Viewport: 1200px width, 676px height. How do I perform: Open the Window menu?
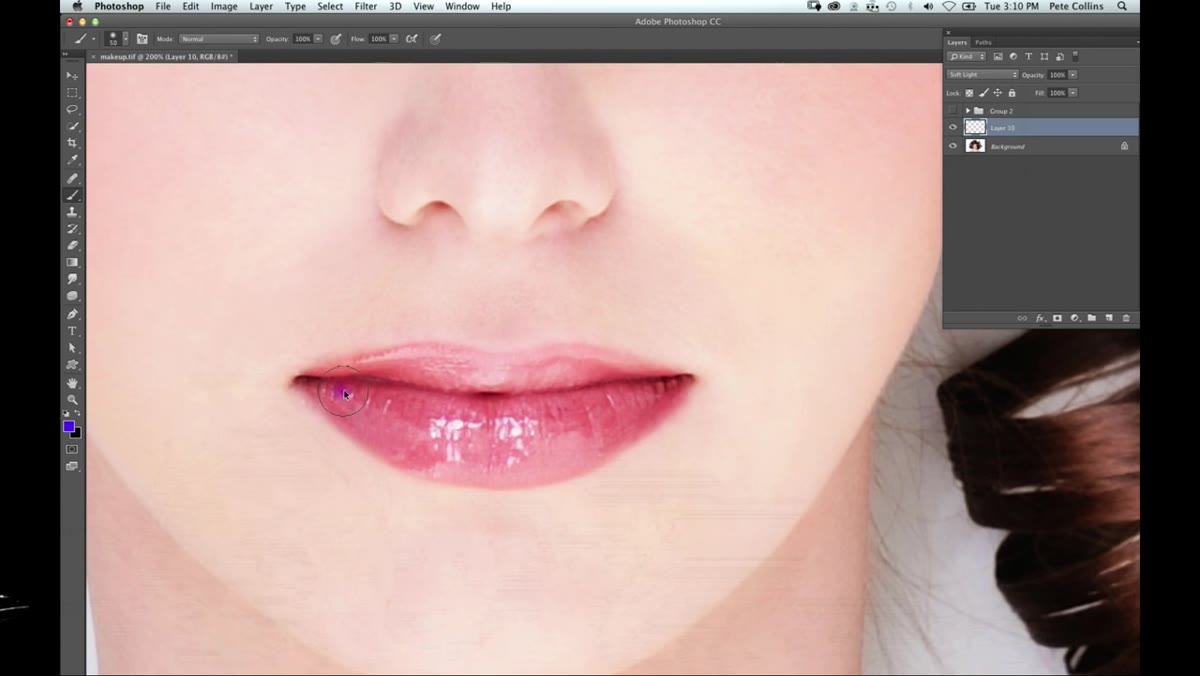pos(462,6)
